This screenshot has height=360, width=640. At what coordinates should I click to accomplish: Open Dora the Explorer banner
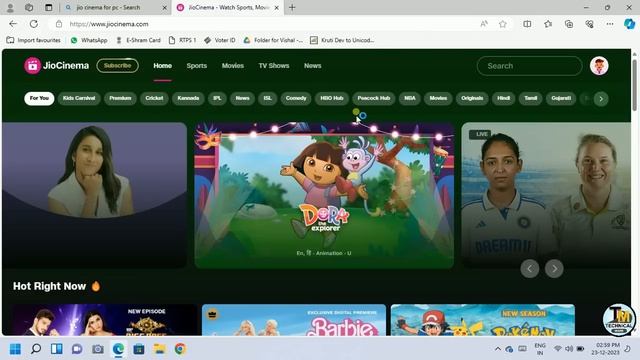click(324, 195)
